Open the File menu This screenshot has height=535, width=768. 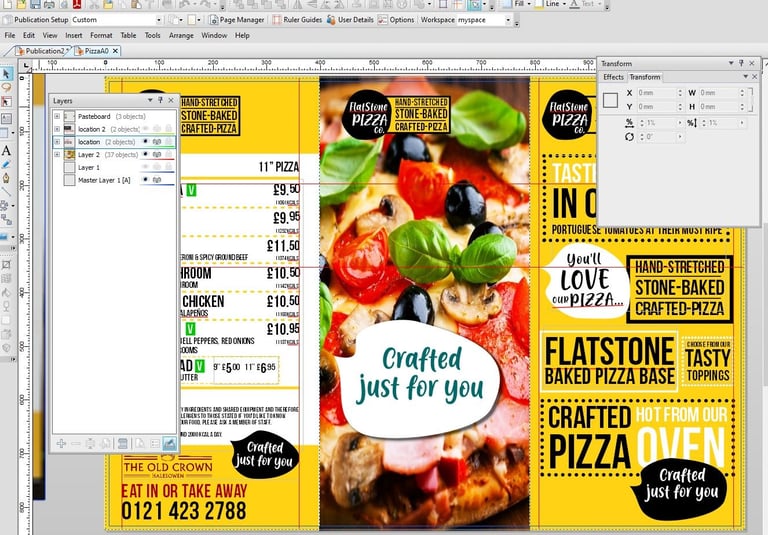tap(10, 35)
